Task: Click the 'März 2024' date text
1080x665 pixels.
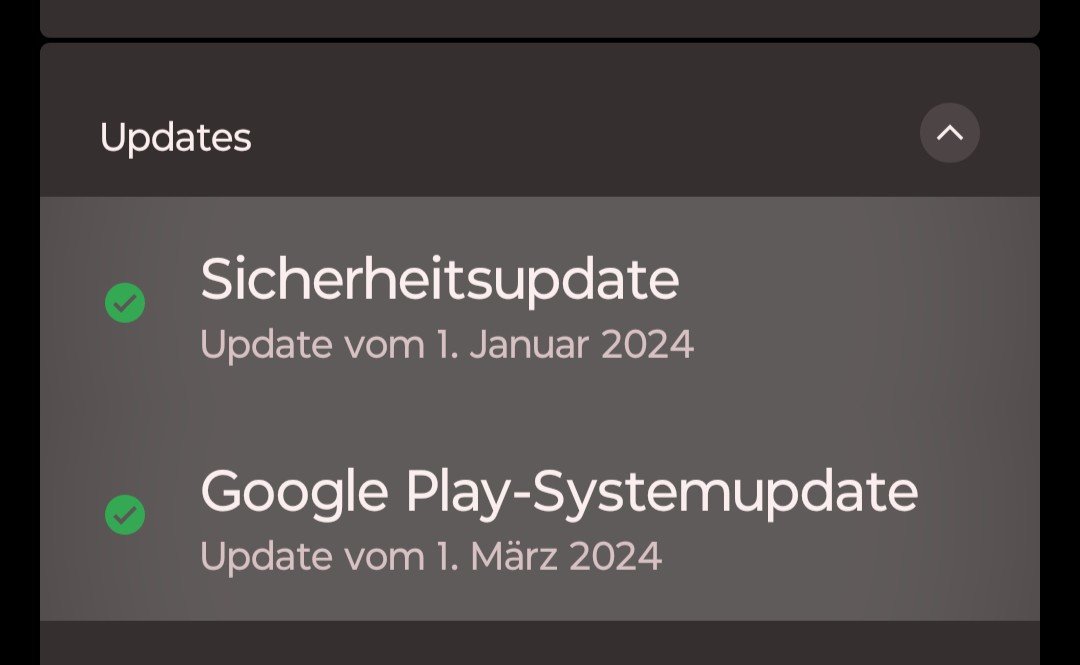Action: [x=566, y=555]
